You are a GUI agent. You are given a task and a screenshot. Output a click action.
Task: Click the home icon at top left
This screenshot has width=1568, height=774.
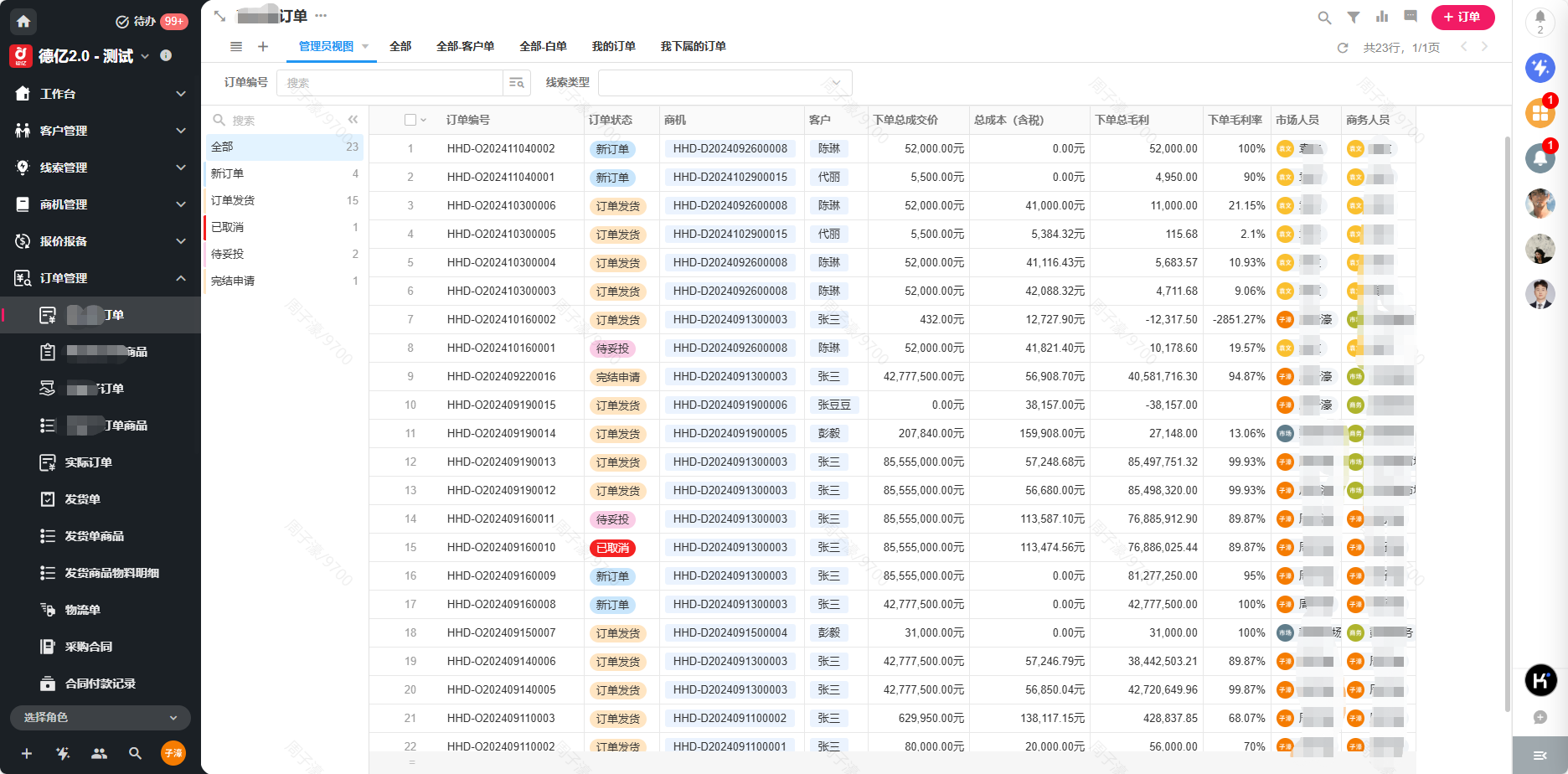(x=23, y=20)
